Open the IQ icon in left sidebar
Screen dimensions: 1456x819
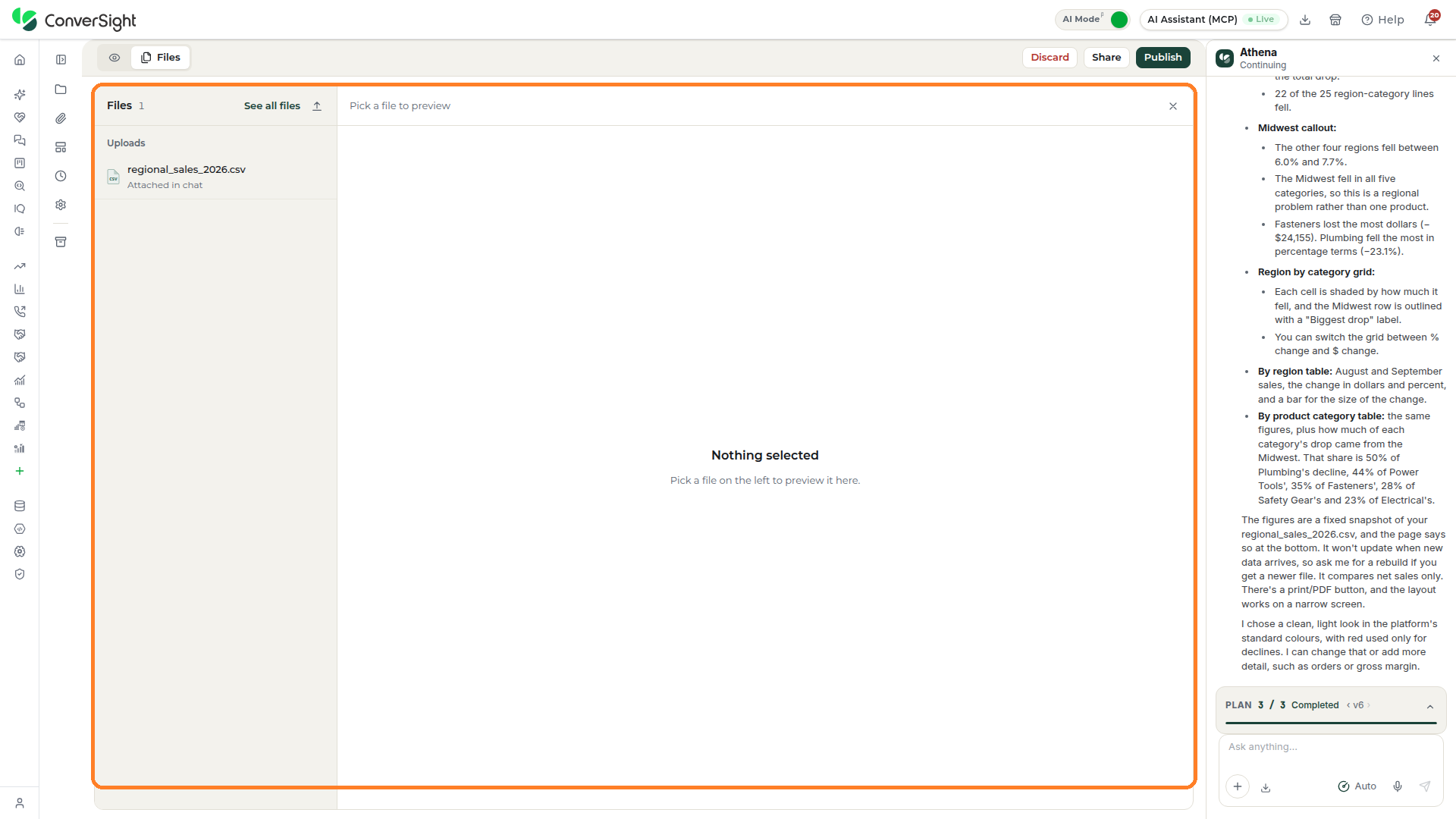coord(20,209)
